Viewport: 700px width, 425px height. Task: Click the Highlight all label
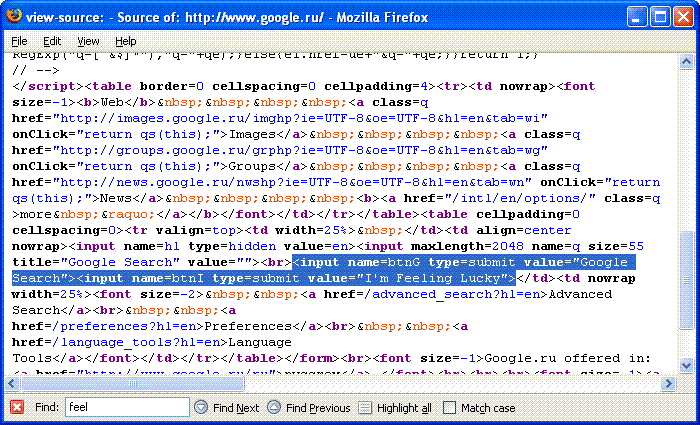(x=404, y=408)
